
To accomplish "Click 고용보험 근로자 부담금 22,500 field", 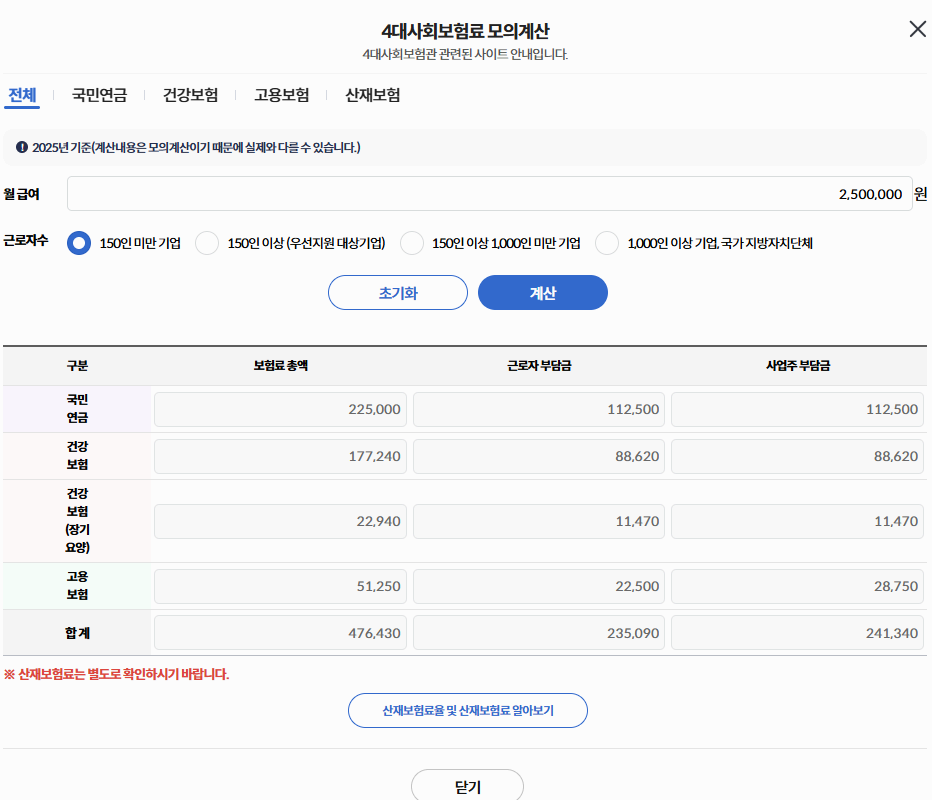I will (x=539, y=586).
